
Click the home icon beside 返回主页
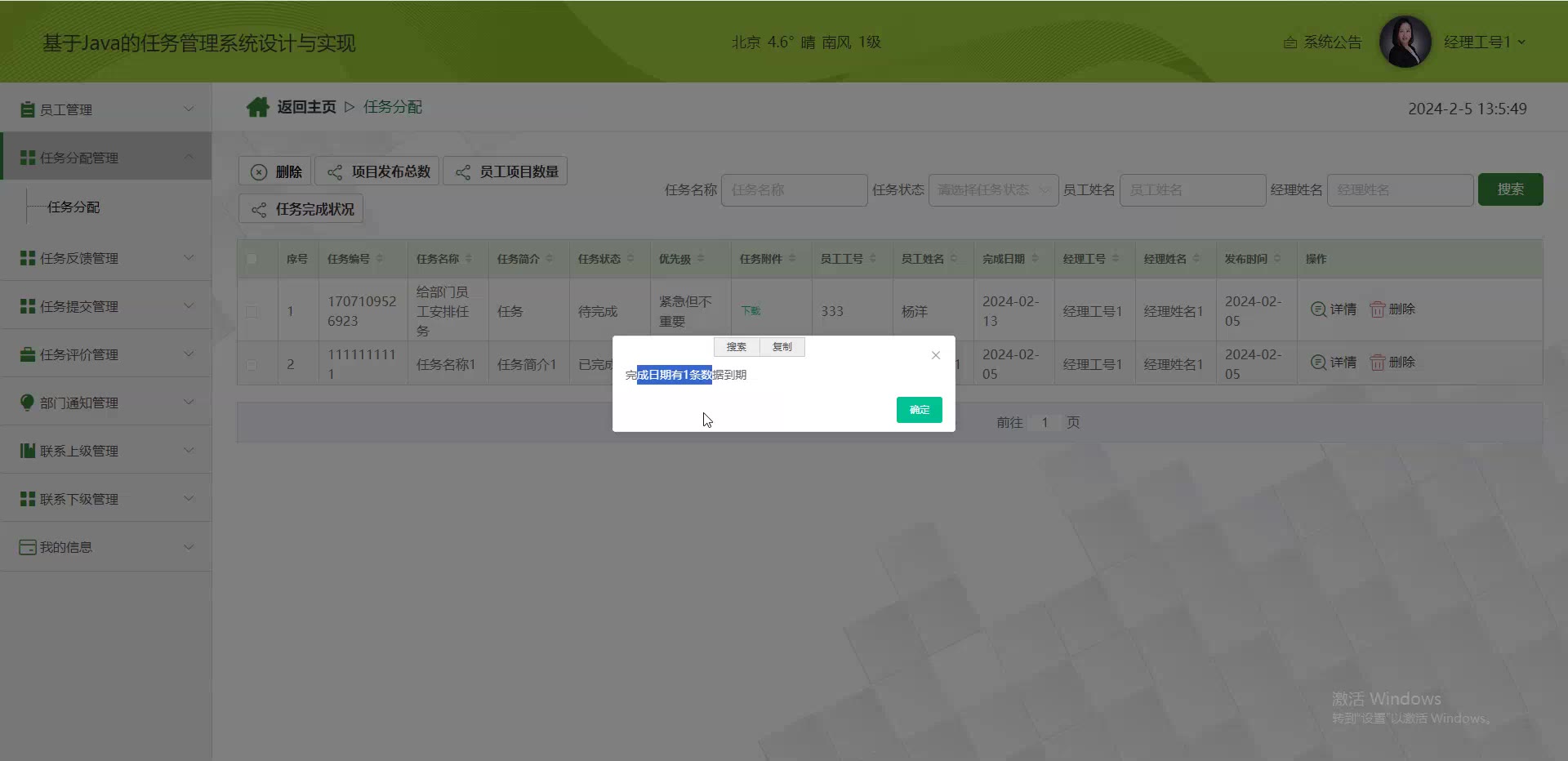point(258,107)
